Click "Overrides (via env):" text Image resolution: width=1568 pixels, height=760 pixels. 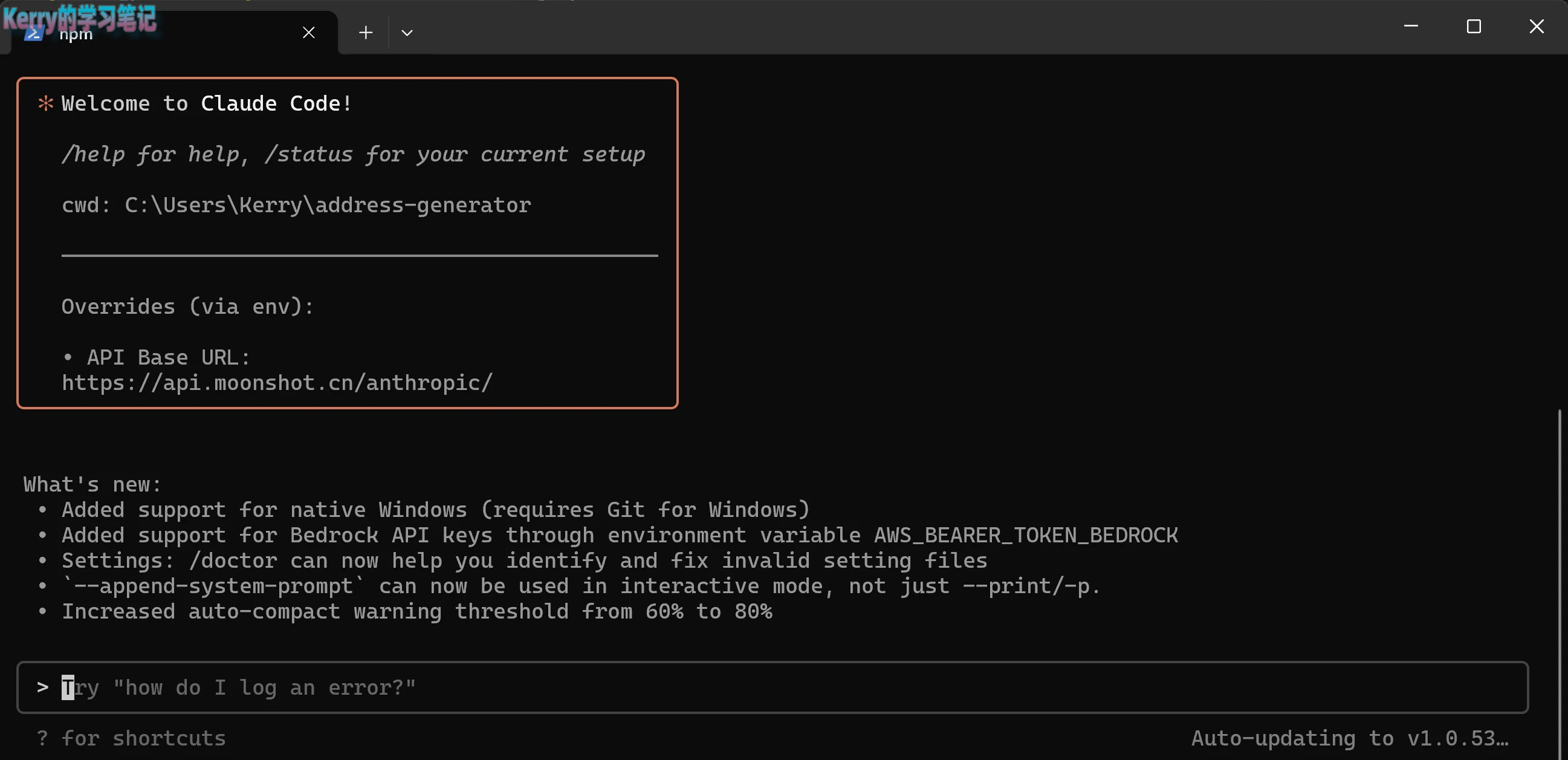tap(187, 307)
